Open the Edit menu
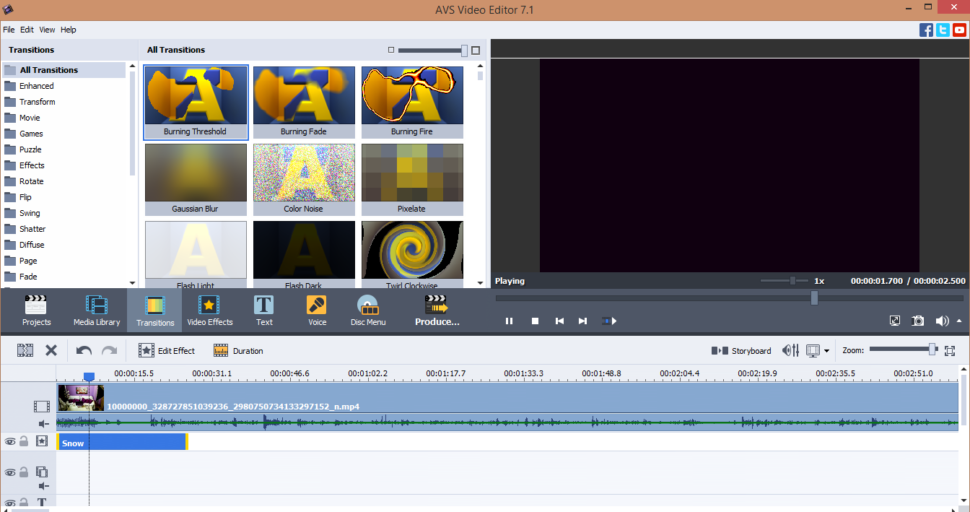The height and width of the screenshot is (512, 970). (27, 30)
